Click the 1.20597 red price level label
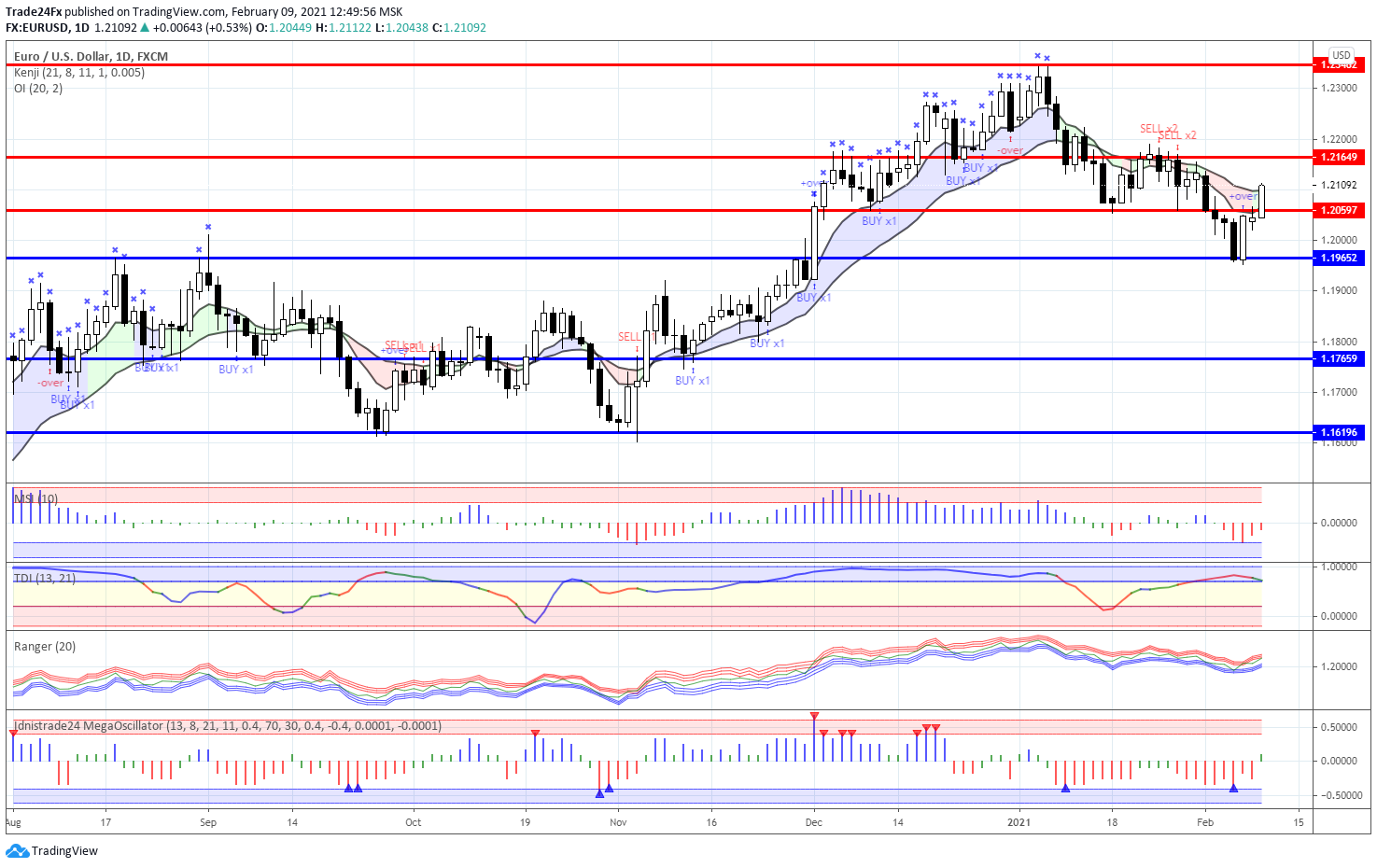 [x=1339, y=210]
